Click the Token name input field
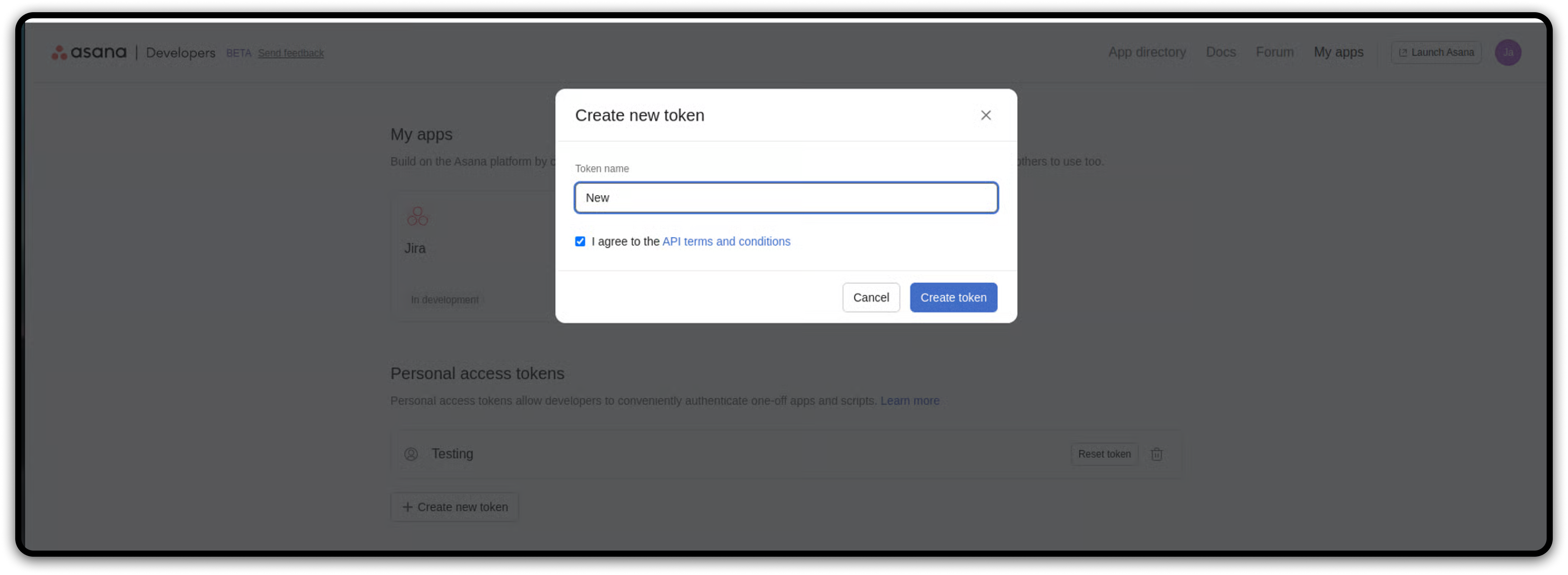The height and width of the screenshot is (575, 1568). point(785,198)
